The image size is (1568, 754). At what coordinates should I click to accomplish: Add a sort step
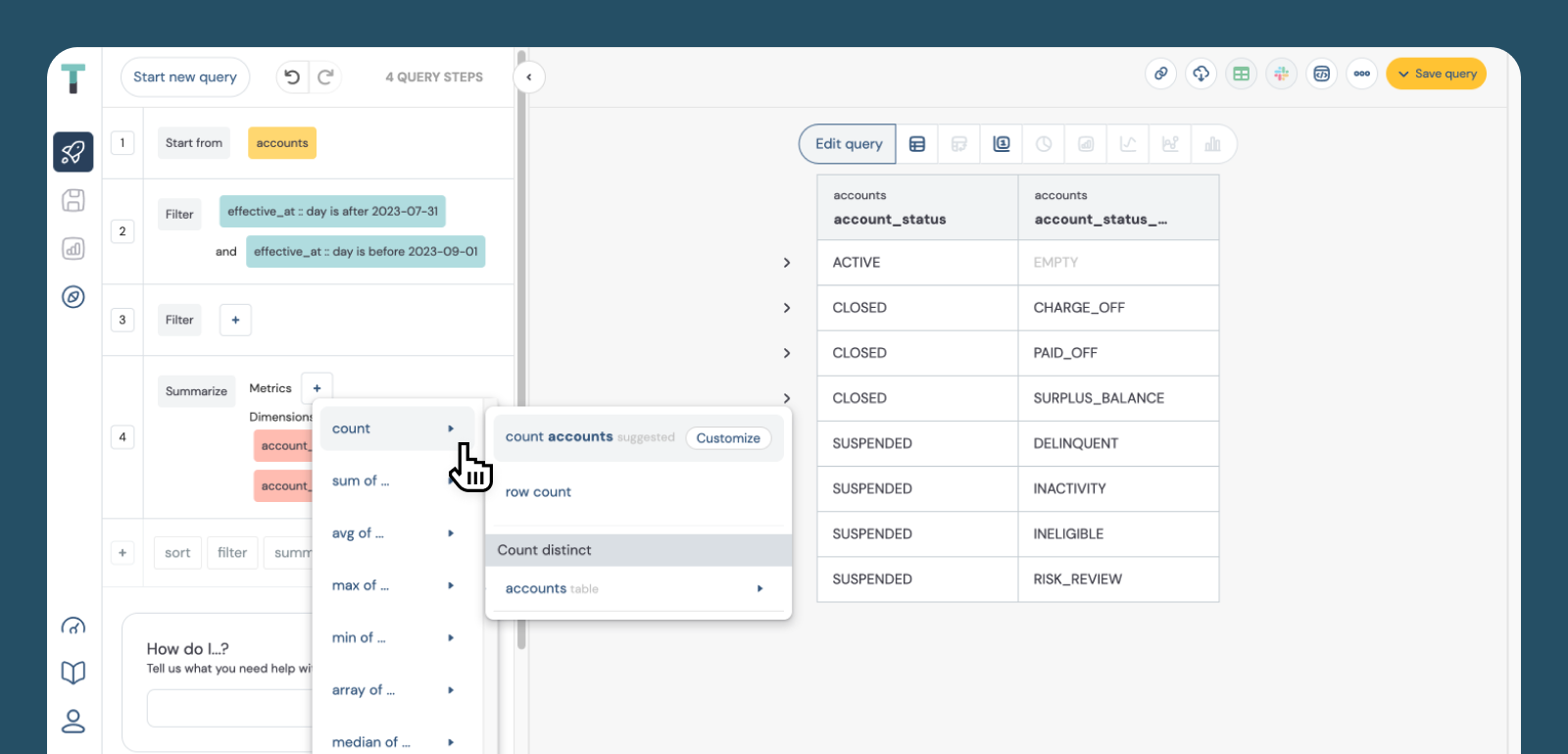(x=177, y=553)
